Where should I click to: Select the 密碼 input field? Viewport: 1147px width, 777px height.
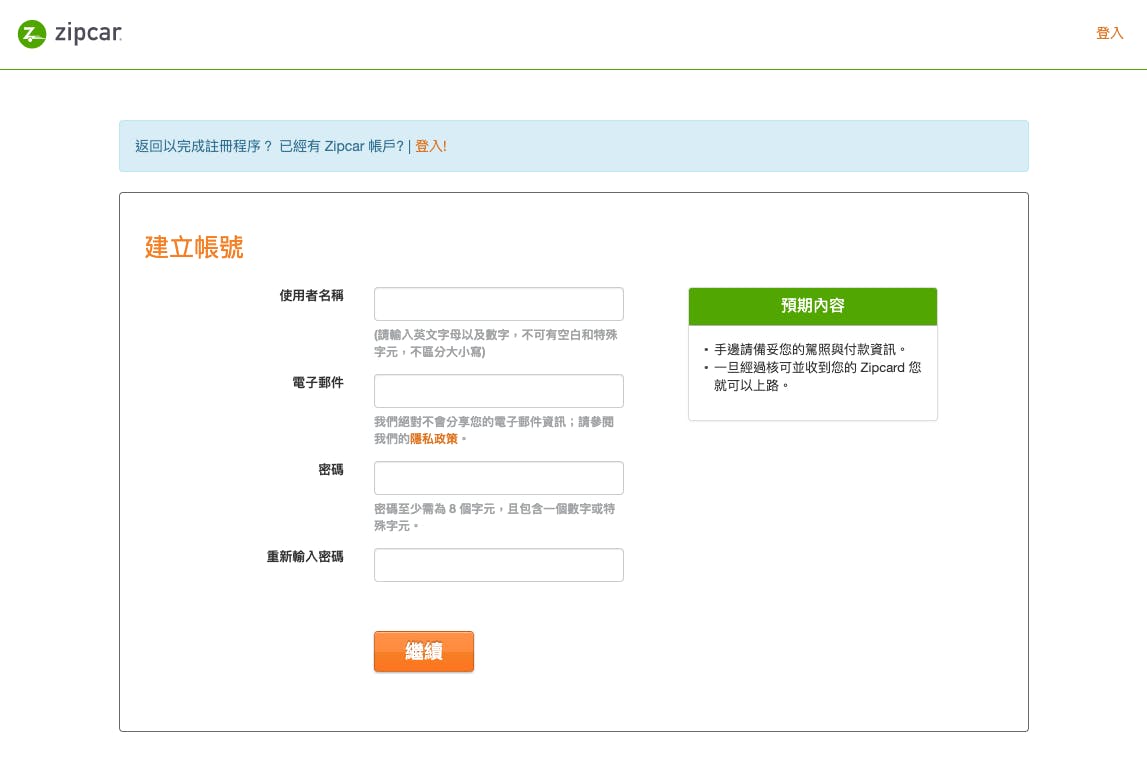tap(498, 478)
